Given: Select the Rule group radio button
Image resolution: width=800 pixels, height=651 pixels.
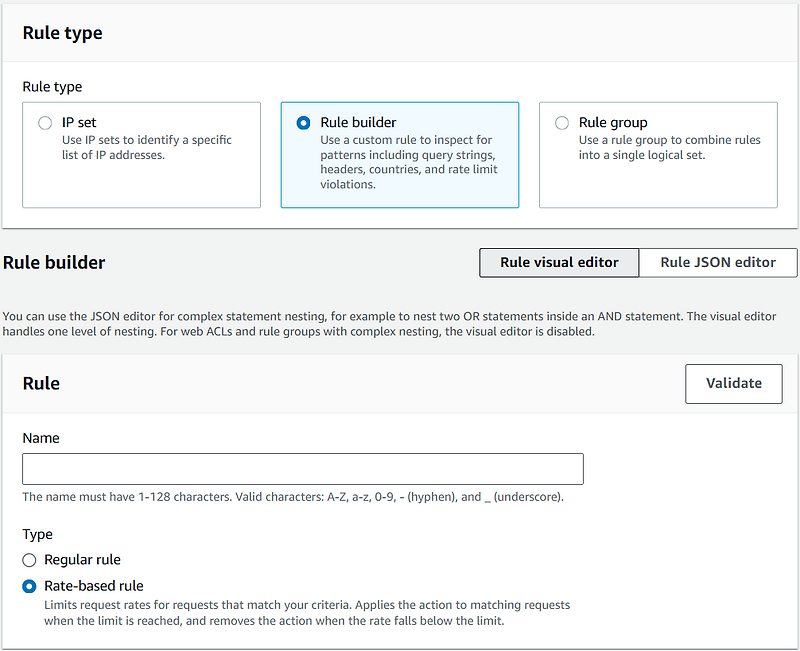Looking at the screenshot, I should click(562, 123).
